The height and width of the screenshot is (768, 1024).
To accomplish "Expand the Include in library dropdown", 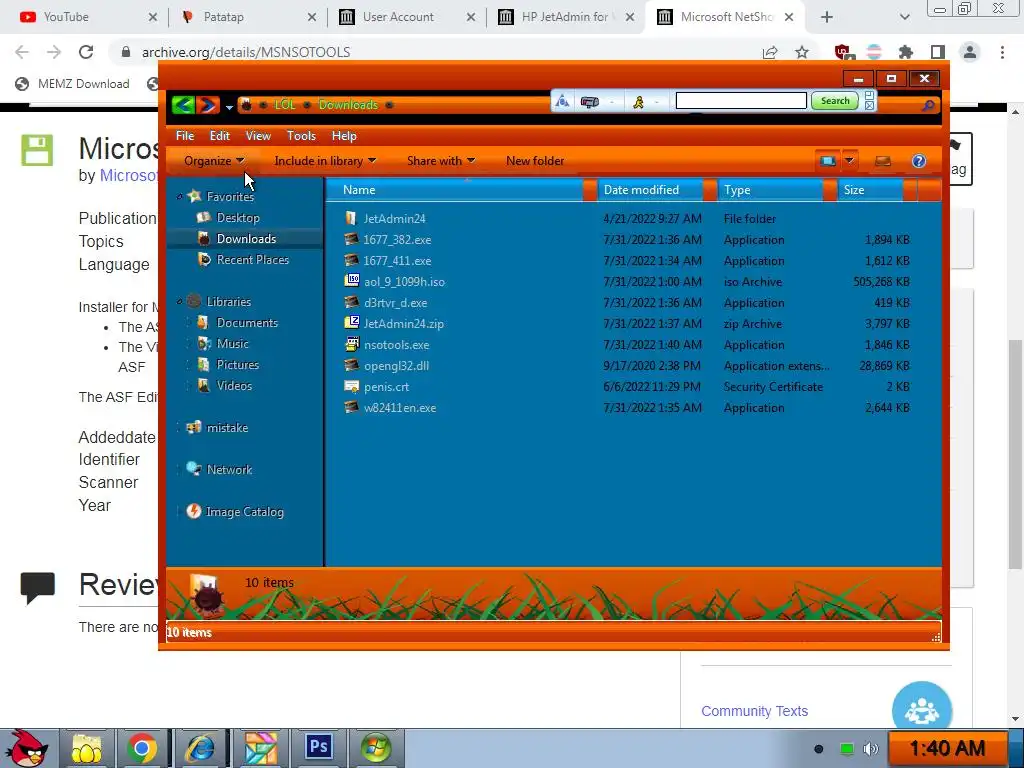I will [325, 161].
